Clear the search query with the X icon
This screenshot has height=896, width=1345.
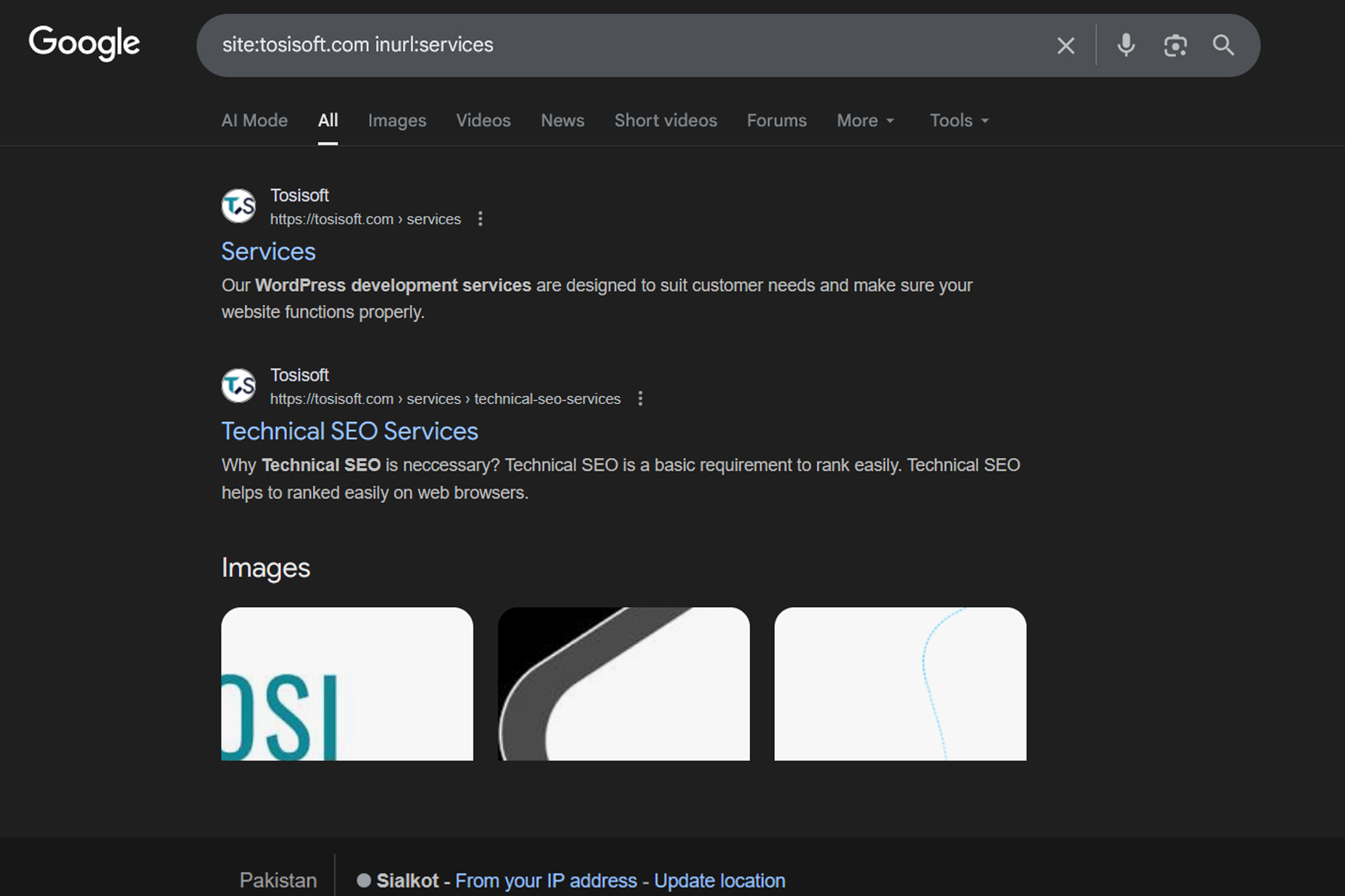1065,45
